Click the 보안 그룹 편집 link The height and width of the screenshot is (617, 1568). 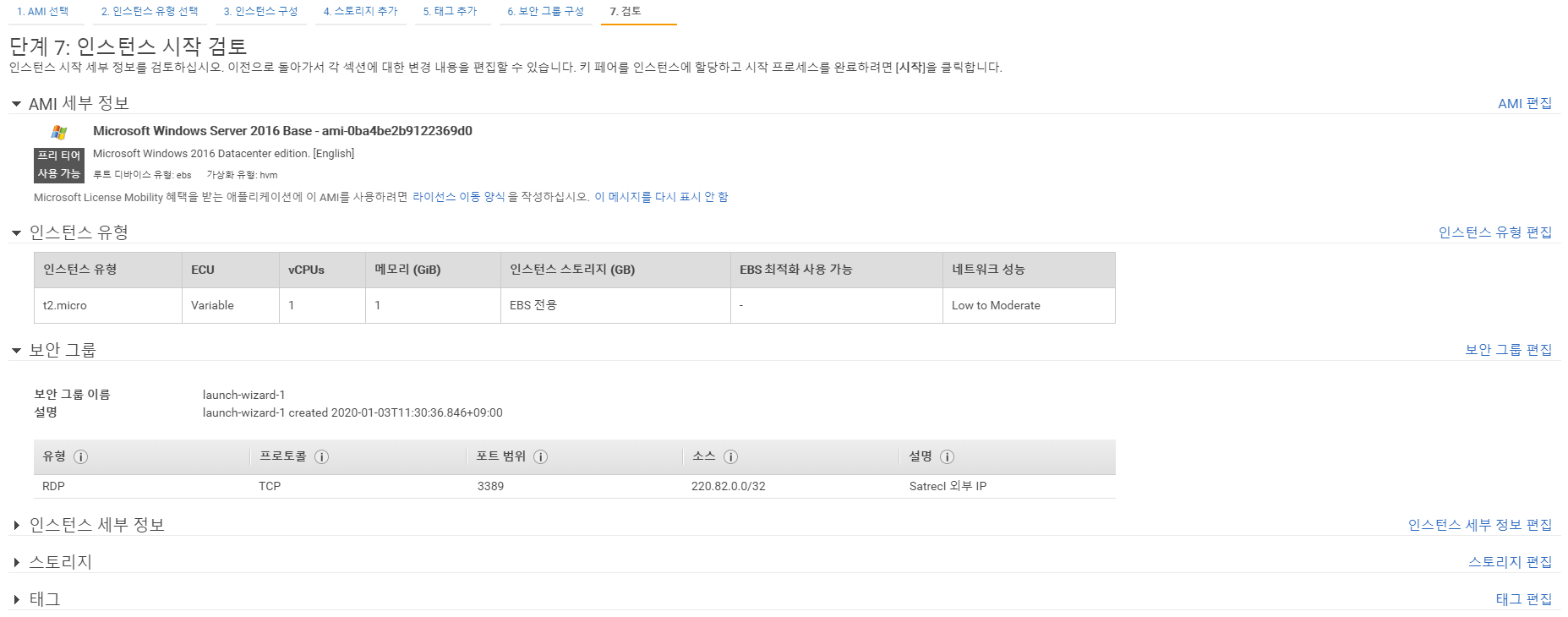(x=1508, y=349)
